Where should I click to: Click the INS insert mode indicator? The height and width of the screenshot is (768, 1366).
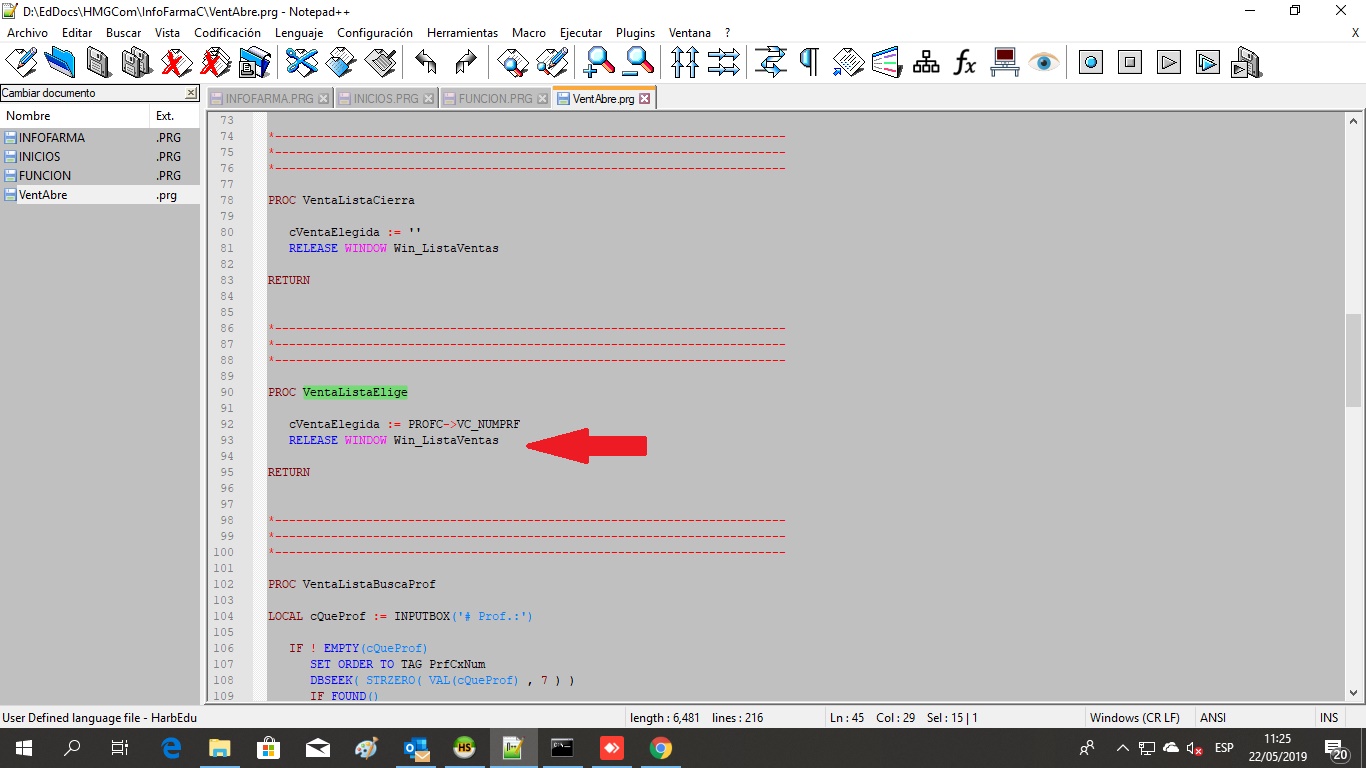(x=1329, y=718)
